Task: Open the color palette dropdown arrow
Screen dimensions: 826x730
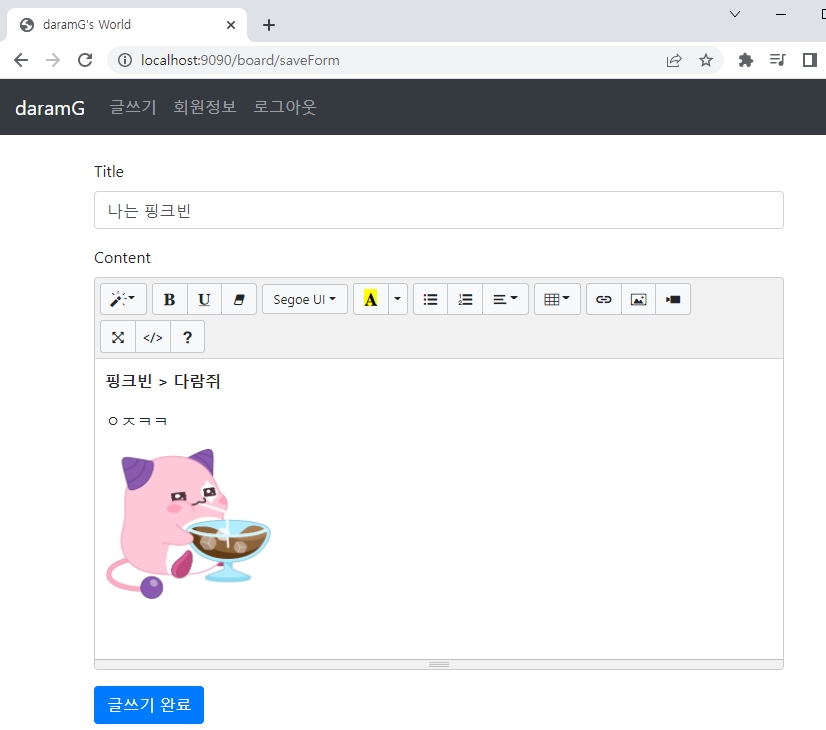Action: 398,299
